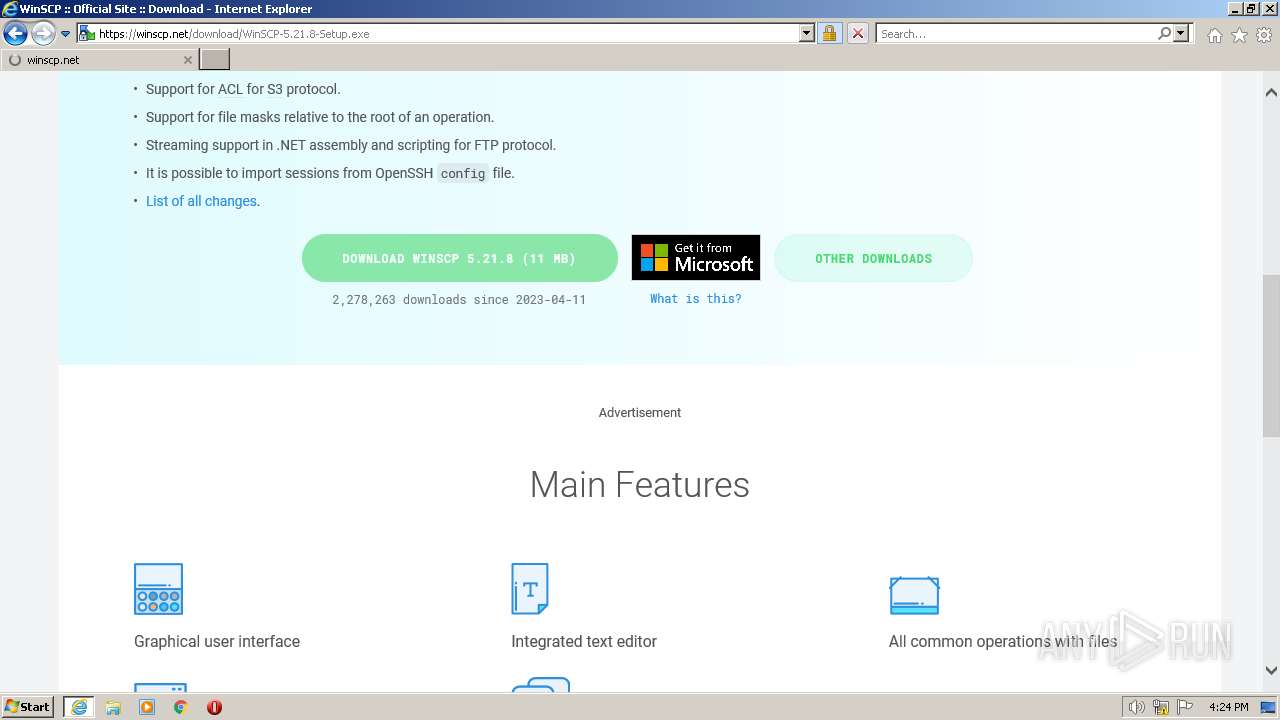Open the red Opera-style taskbar icon
Image resolution: width=1280 pixels, height=720 pixels.
[214, 707]
